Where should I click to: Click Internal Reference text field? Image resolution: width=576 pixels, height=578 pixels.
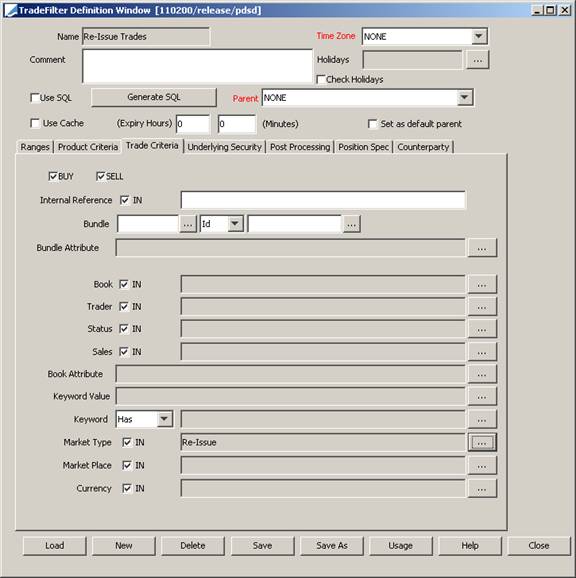(x=323, y=200)
